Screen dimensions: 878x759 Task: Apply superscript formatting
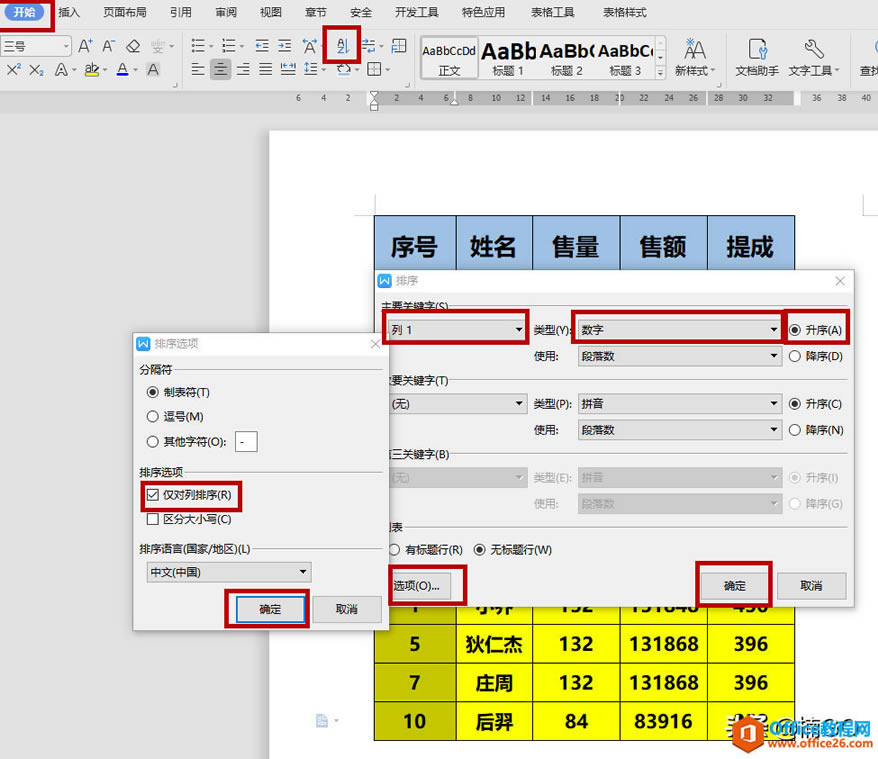14,69
